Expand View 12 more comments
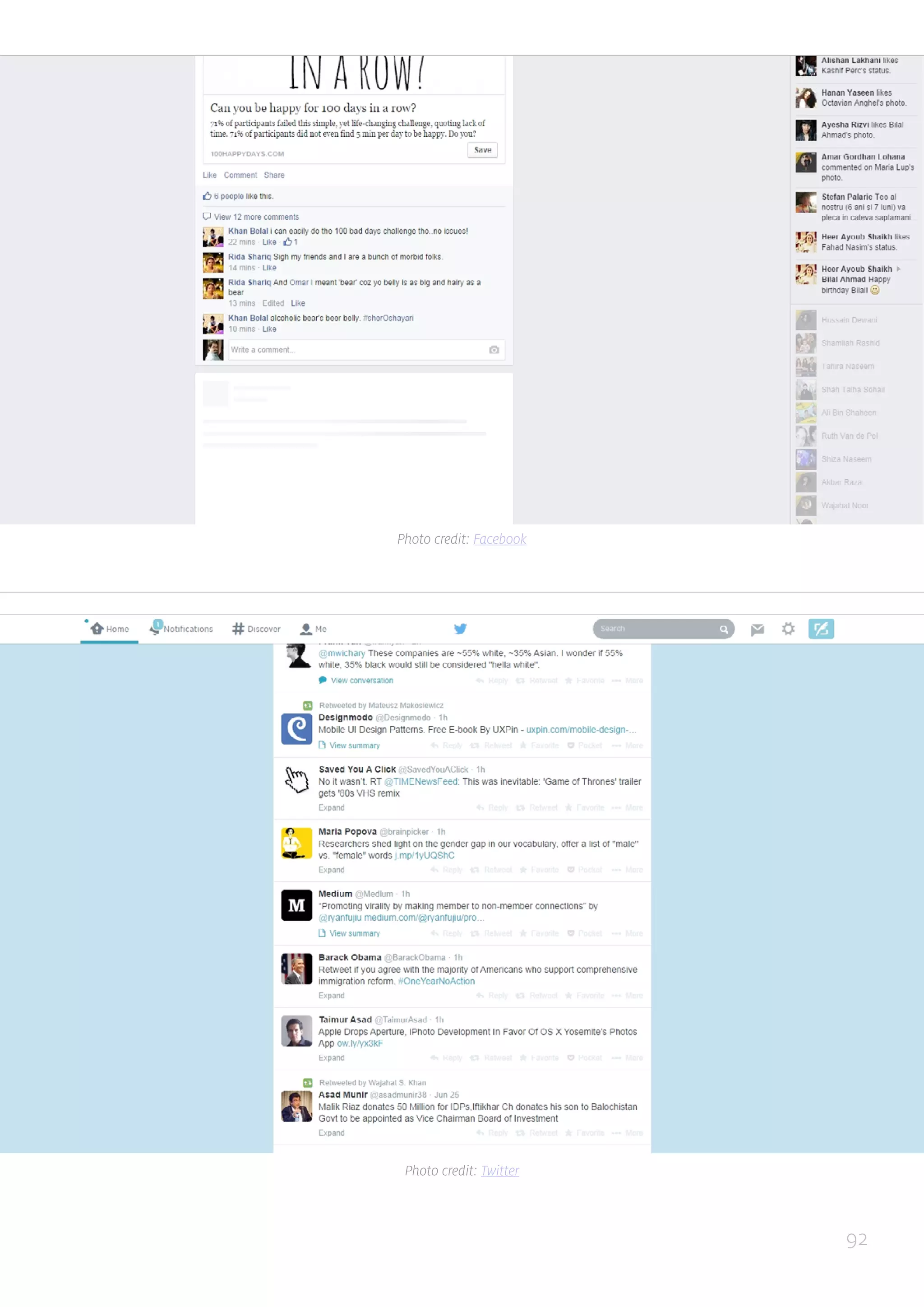 click(x=256, y=217)
